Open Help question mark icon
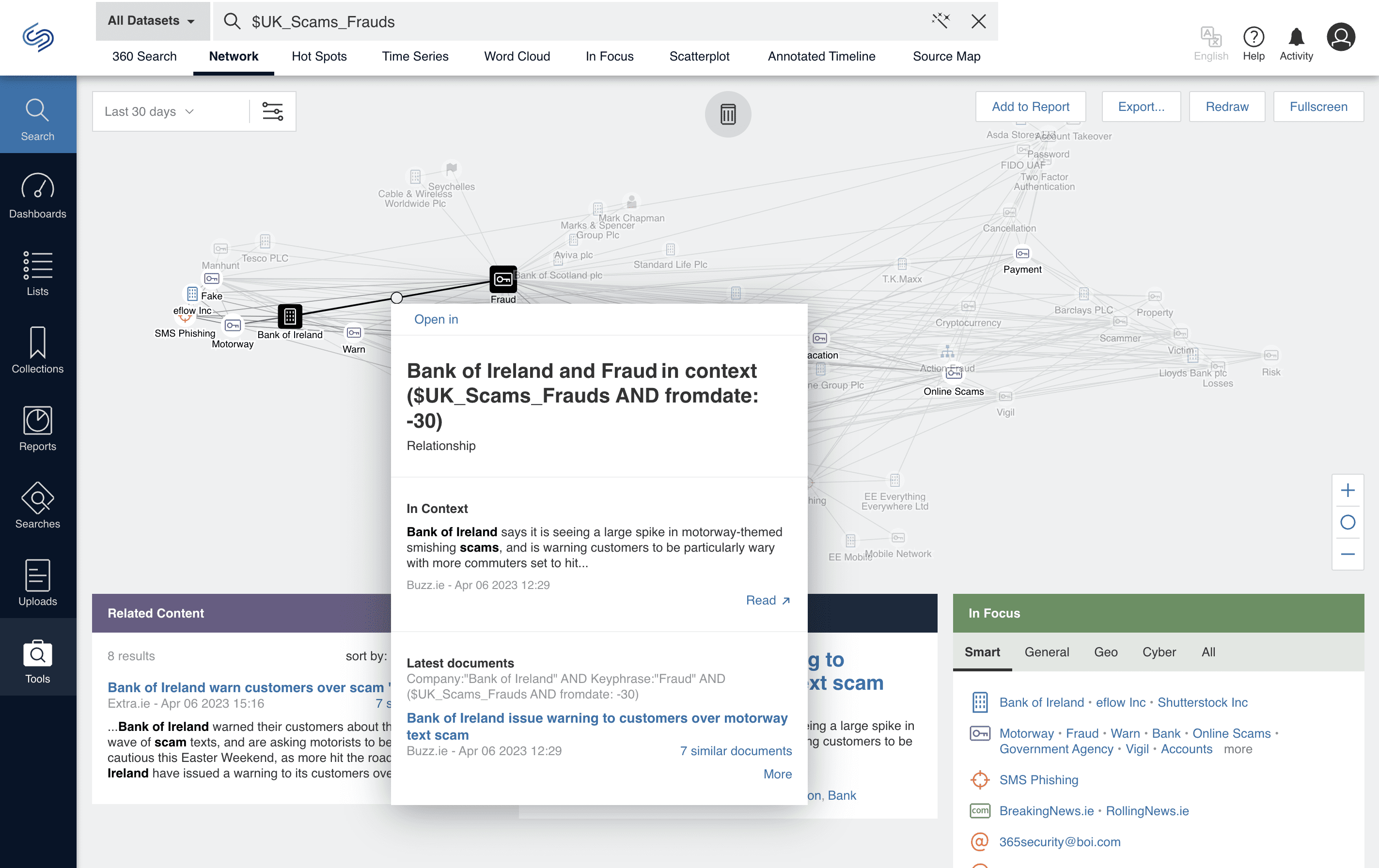 [x=1254, y=43]
